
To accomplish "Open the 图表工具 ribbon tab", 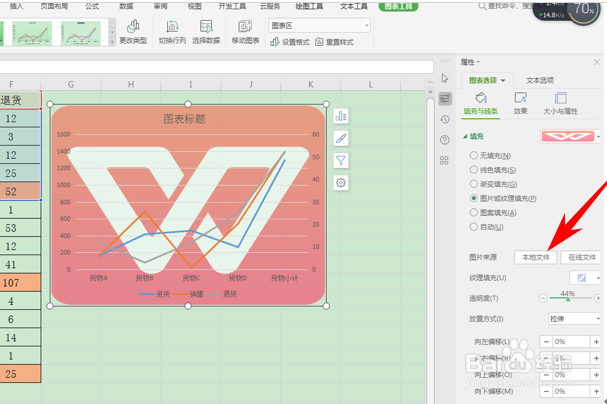I will 398,6.
